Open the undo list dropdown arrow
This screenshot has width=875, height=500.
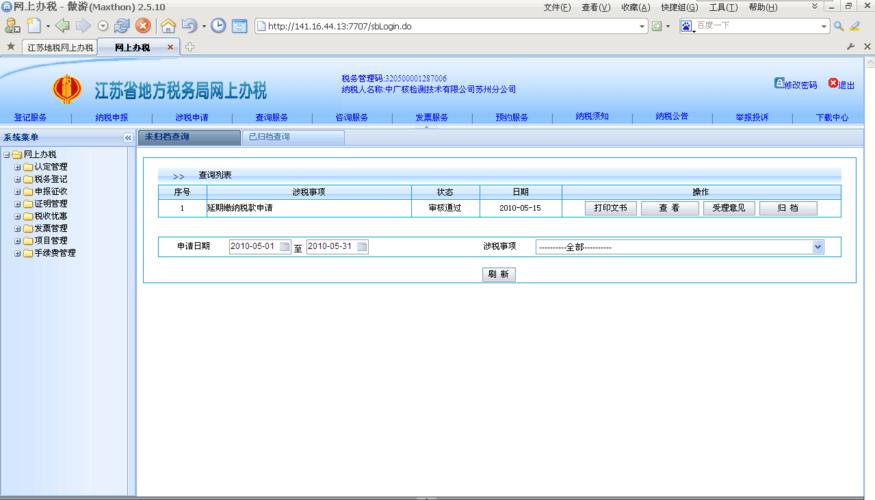coord(204,26)
